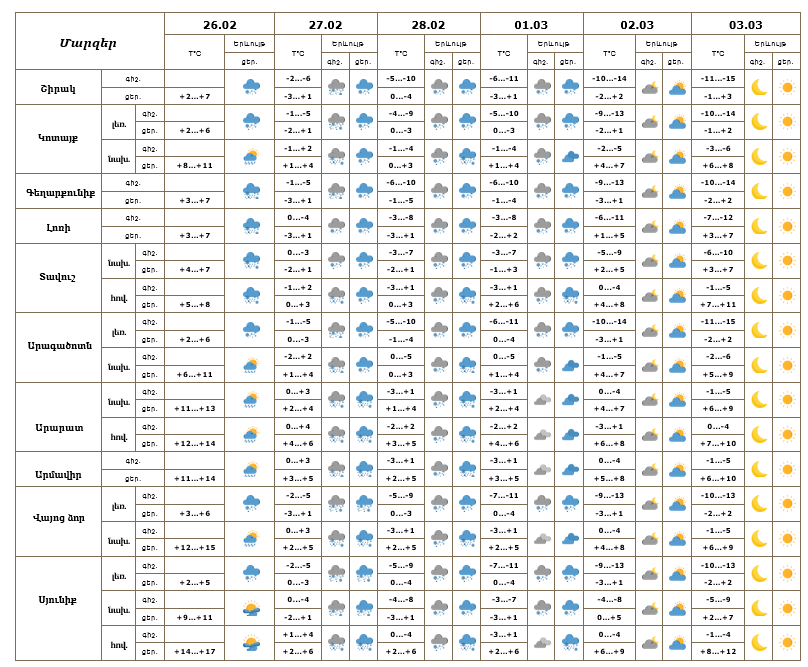The height and width of the screenshot is (667, 808).
Task: Click Shirak's 02.03 night cloudy moon icon
Action: point(650,87)
